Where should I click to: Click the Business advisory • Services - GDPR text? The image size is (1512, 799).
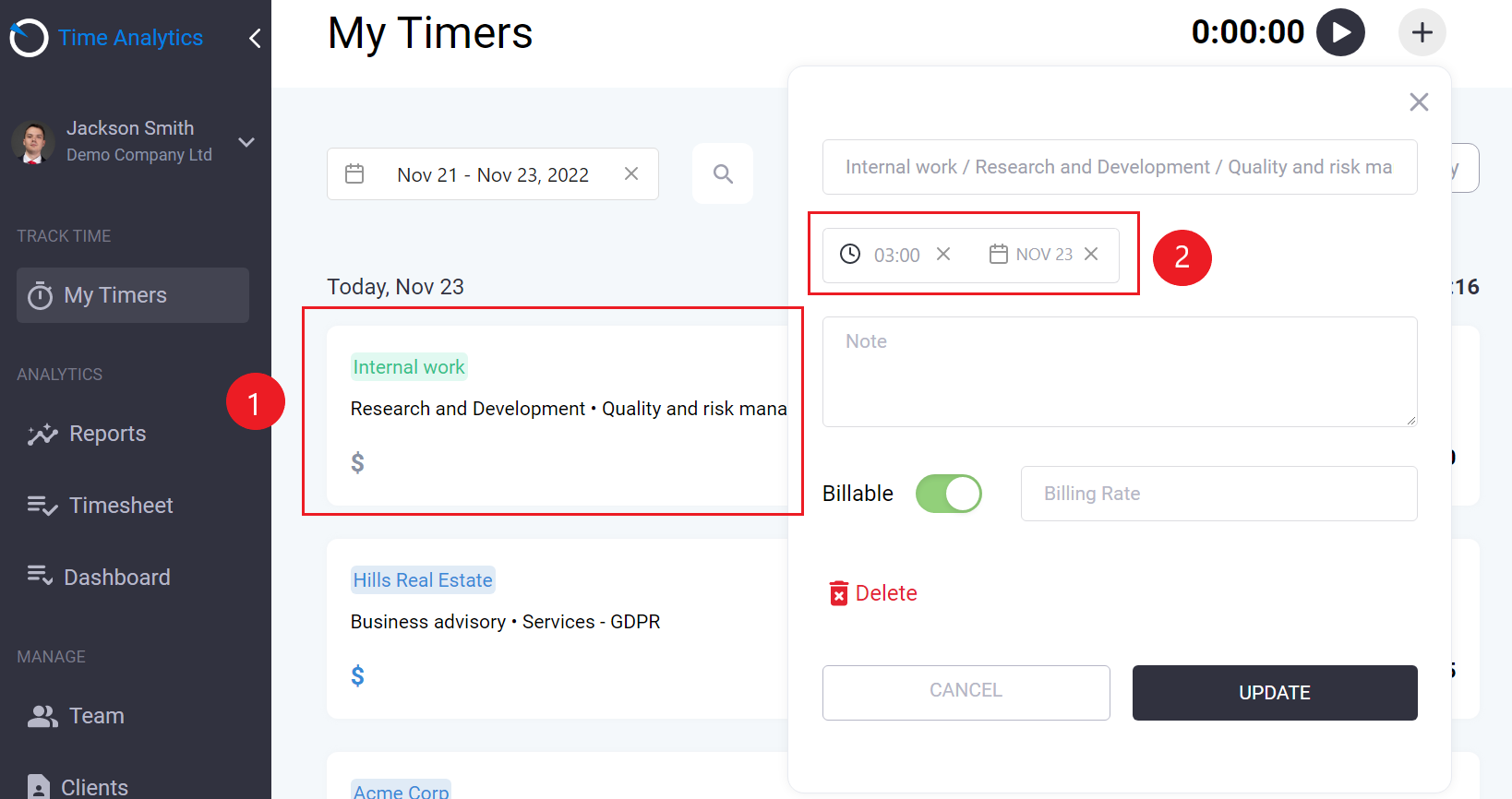pyautogui.click(x=505, y=622)
